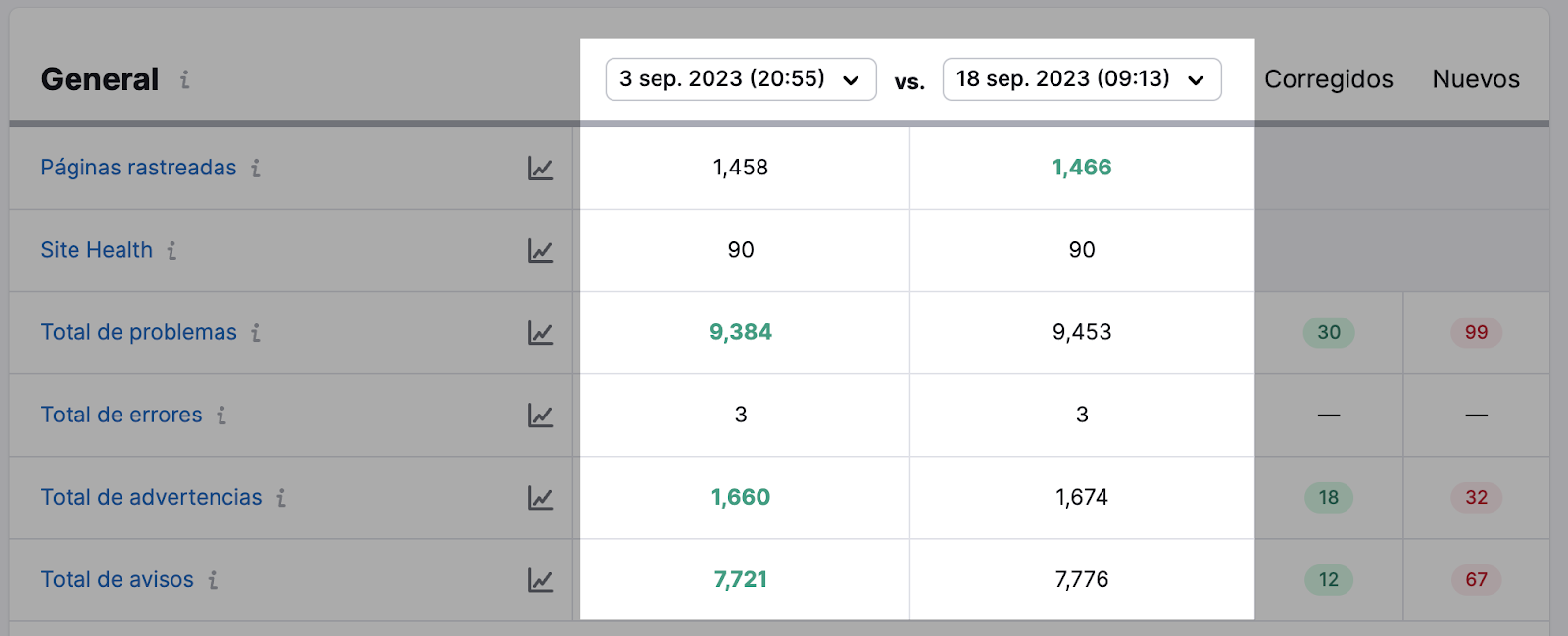Open the 18 sep. 2023 date dropdown
Screen dimensions: 1568x636
[1081, 80]
